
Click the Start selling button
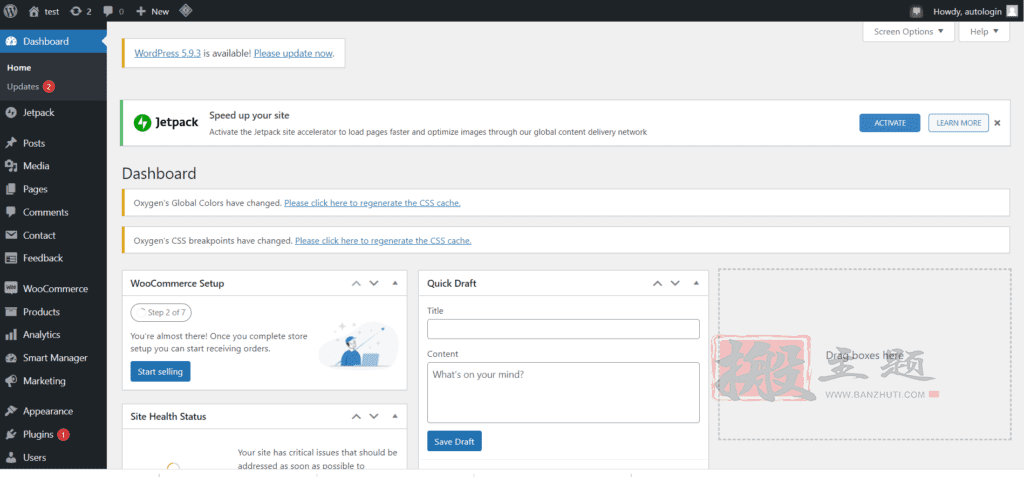[161, 372]
